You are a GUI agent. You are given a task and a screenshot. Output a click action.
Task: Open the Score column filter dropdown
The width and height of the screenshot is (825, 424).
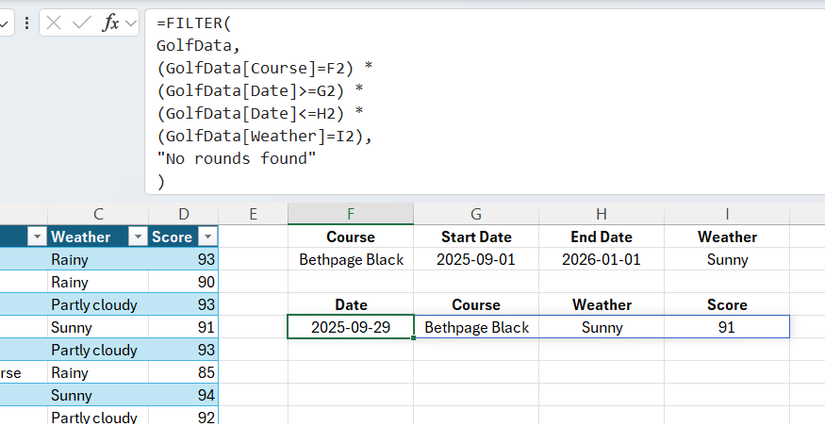pos(208,237)
